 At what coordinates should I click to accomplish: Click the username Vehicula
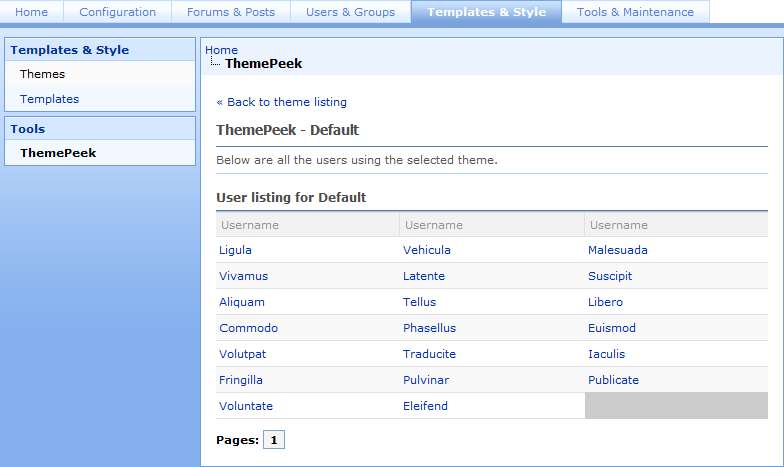pyautogui.click(x=427, y=250)
